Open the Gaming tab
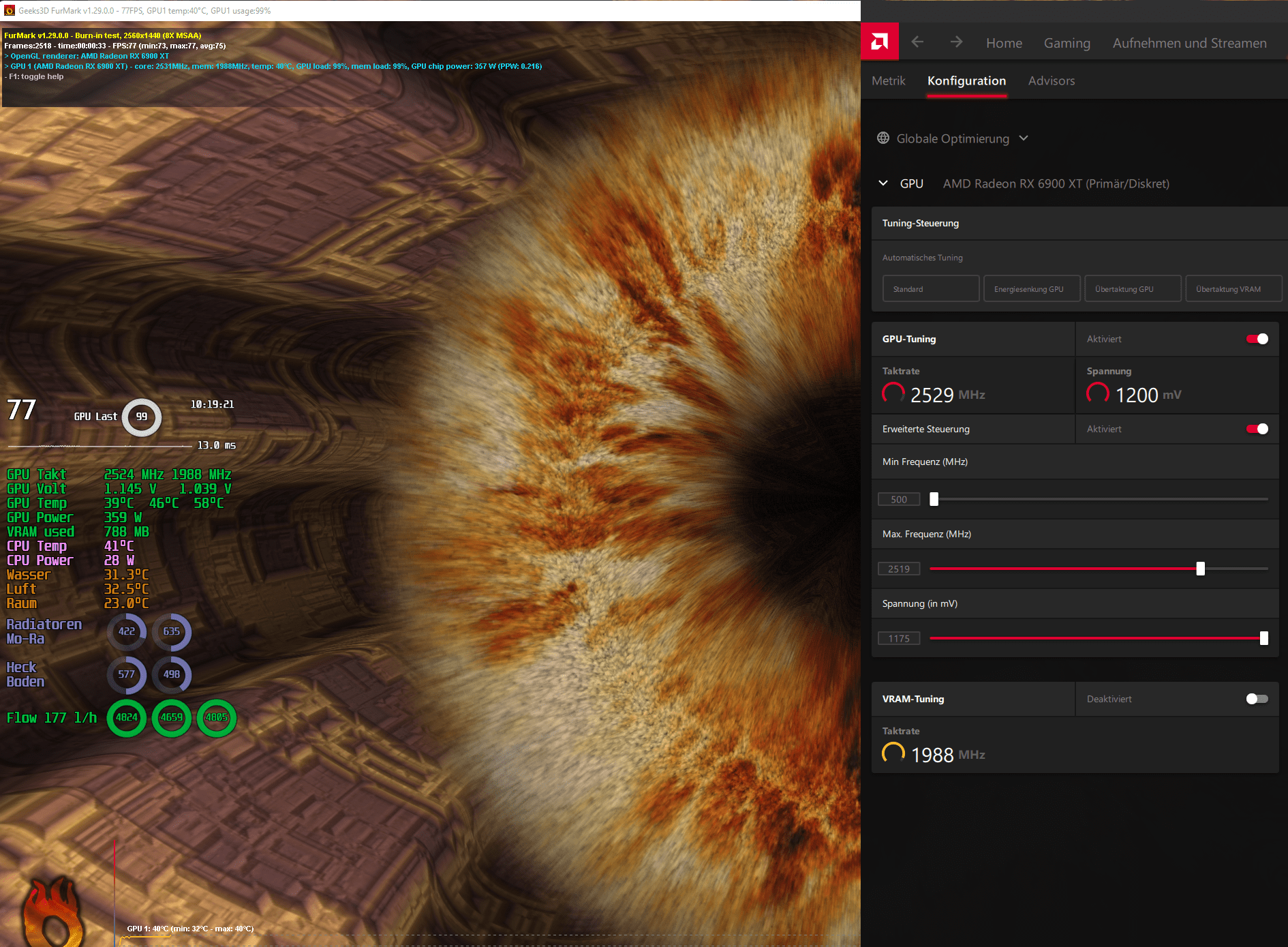 pyautogui.click(x=1067, y=43)
